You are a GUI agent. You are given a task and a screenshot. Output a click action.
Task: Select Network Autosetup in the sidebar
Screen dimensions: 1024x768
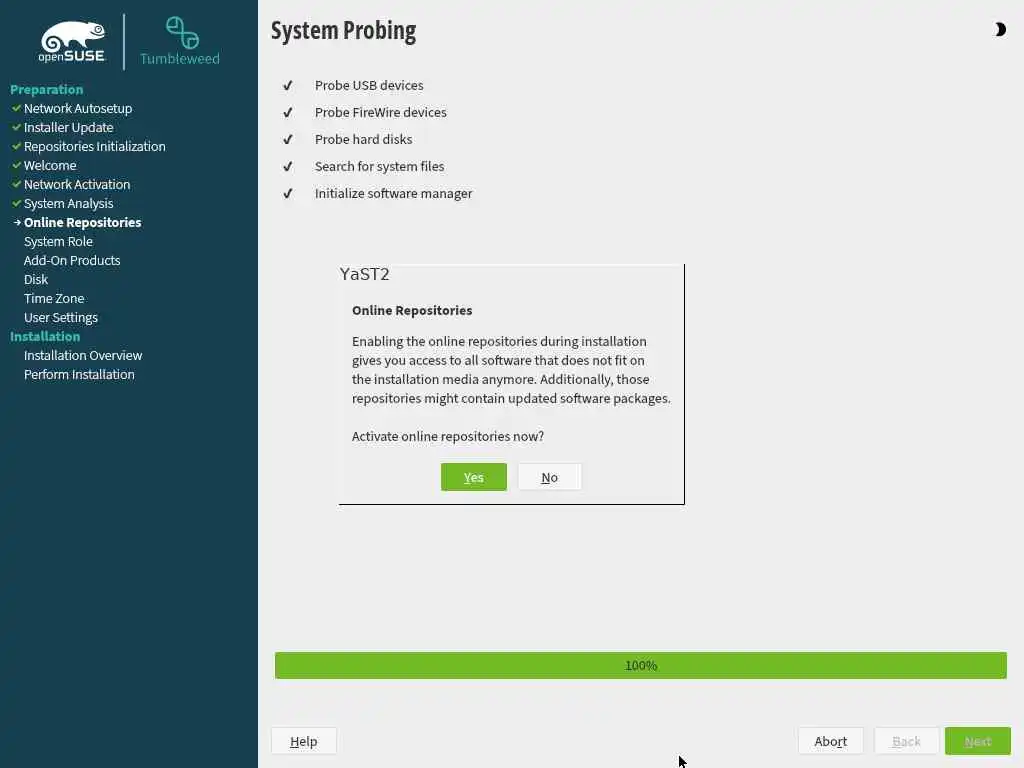[x=78, y=108]
